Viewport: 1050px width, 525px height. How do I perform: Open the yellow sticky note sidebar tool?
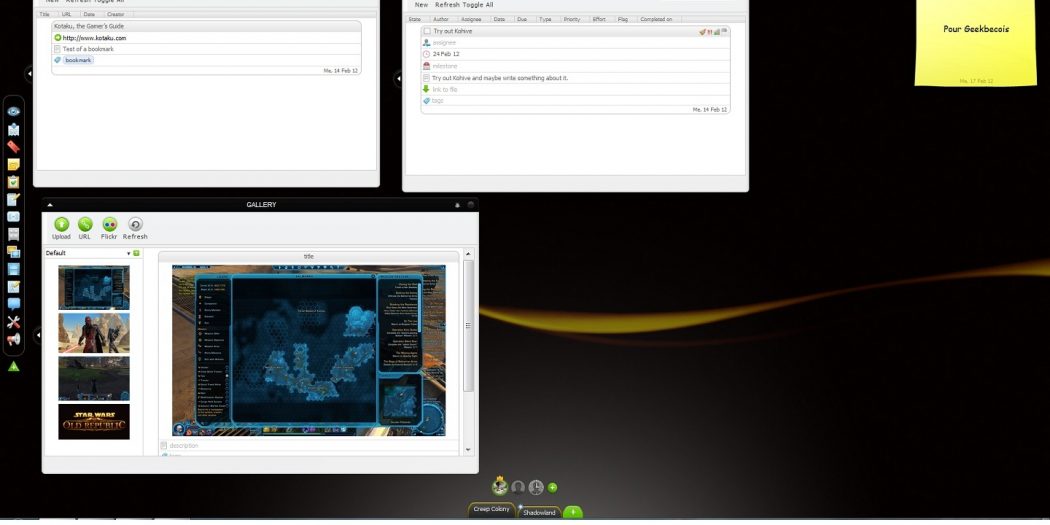pos(14,164)
